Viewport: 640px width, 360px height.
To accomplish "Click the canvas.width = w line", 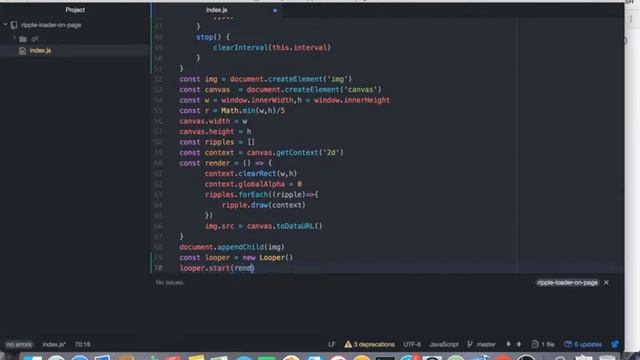I will tap(213, 121).
